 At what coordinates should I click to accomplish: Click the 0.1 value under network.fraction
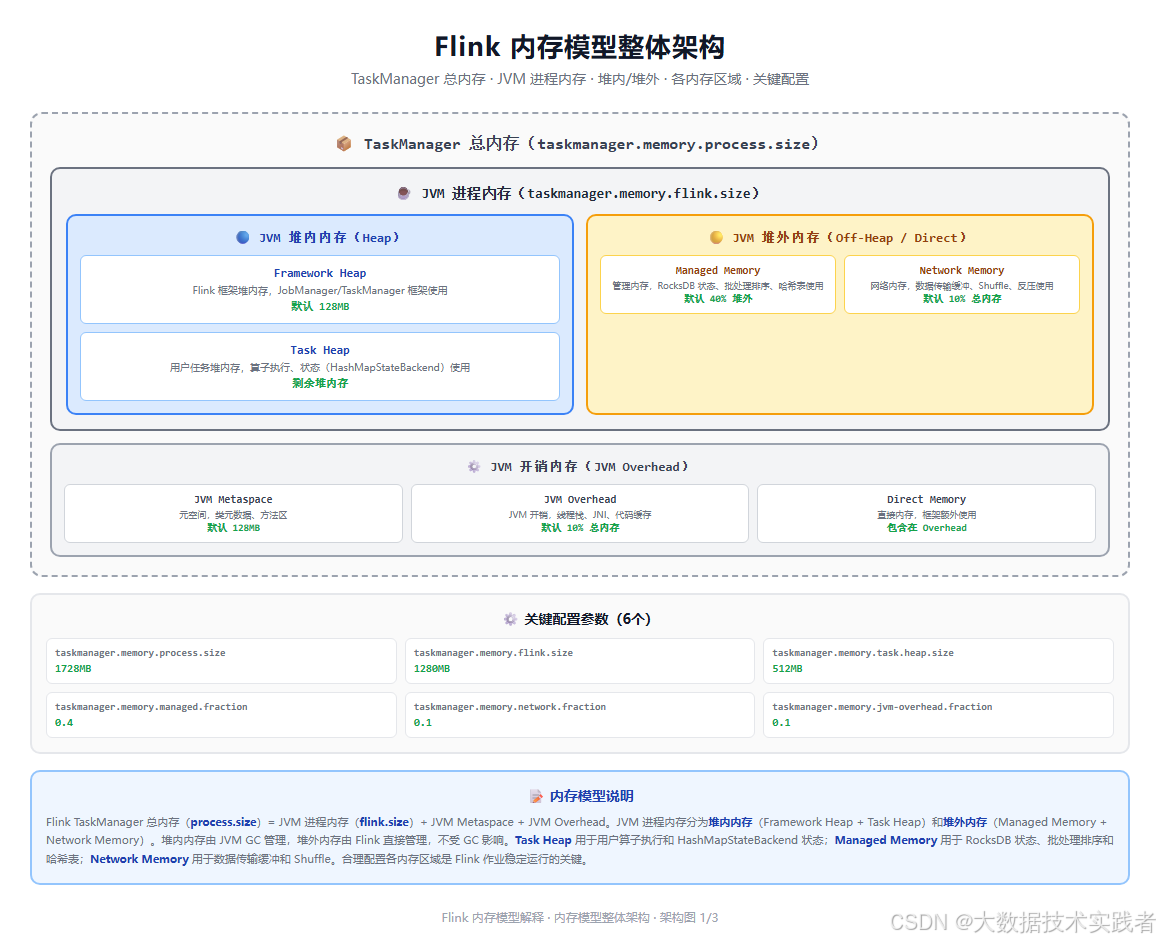pyautogui.click(x=422, y=722)
